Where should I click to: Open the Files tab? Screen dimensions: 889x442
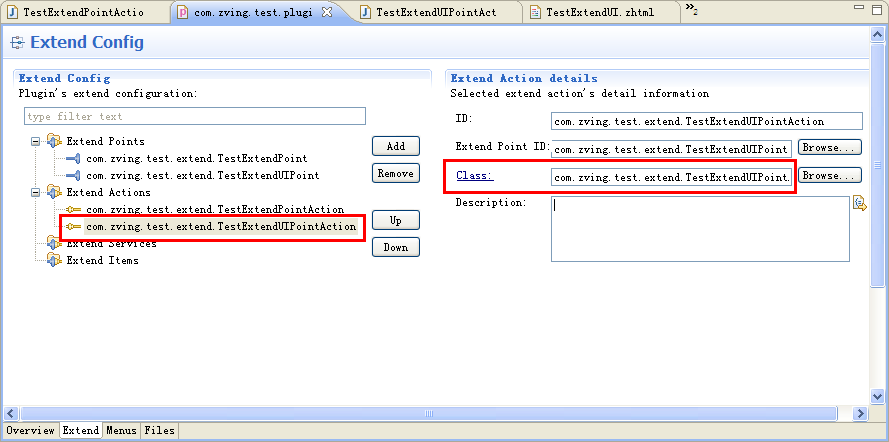pyautogui.click(x=158, y=431)
